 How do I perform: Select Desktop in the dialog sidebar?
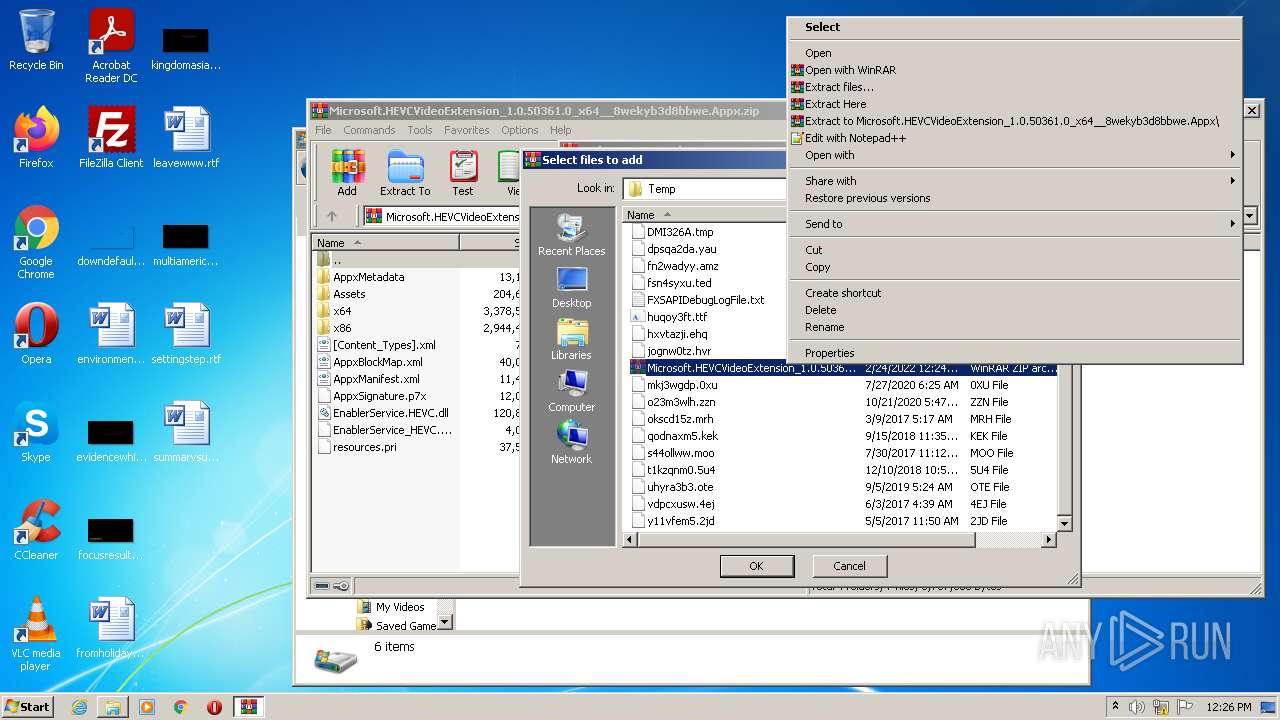coord(572,287)
